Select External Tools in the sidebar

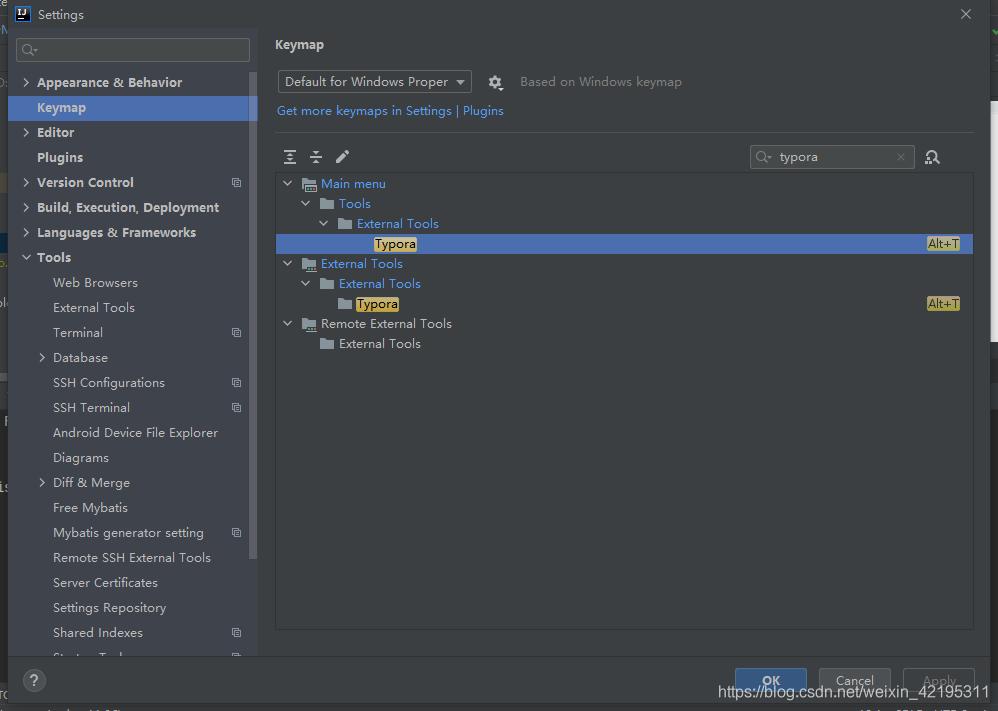tap(94, 308)
